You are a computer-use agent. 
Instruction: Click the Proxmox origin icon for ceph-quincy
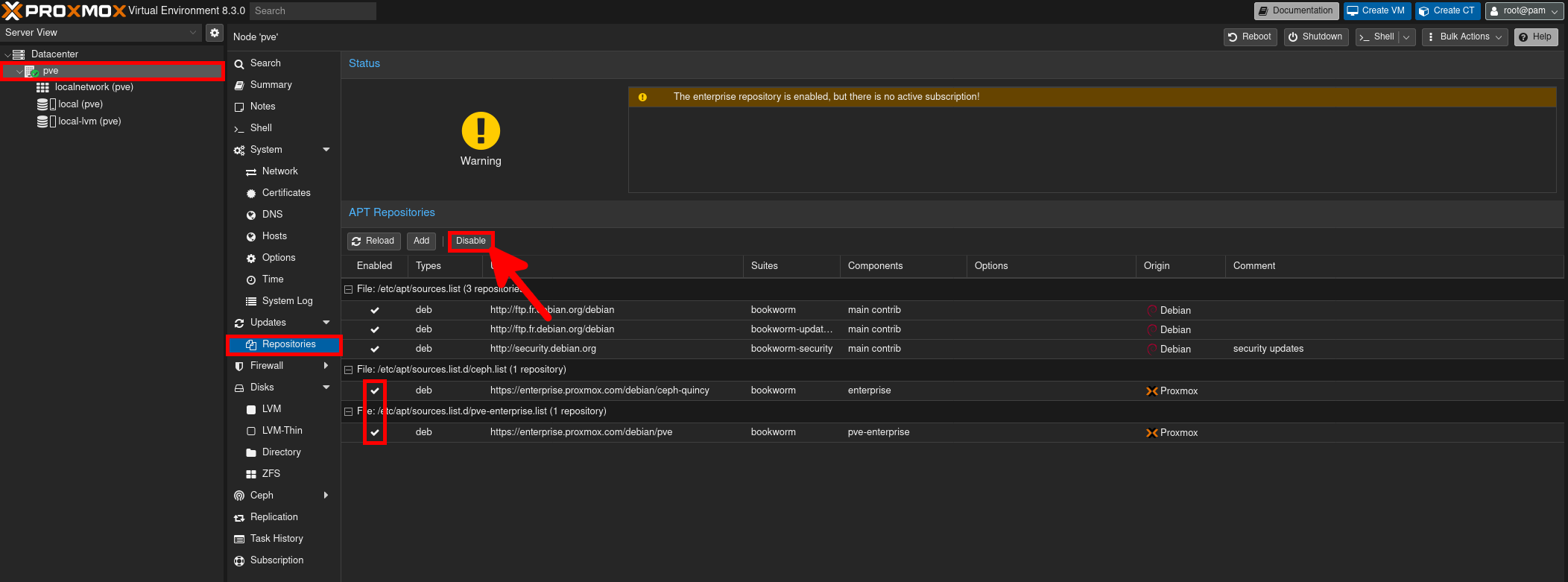[1152, 391]
